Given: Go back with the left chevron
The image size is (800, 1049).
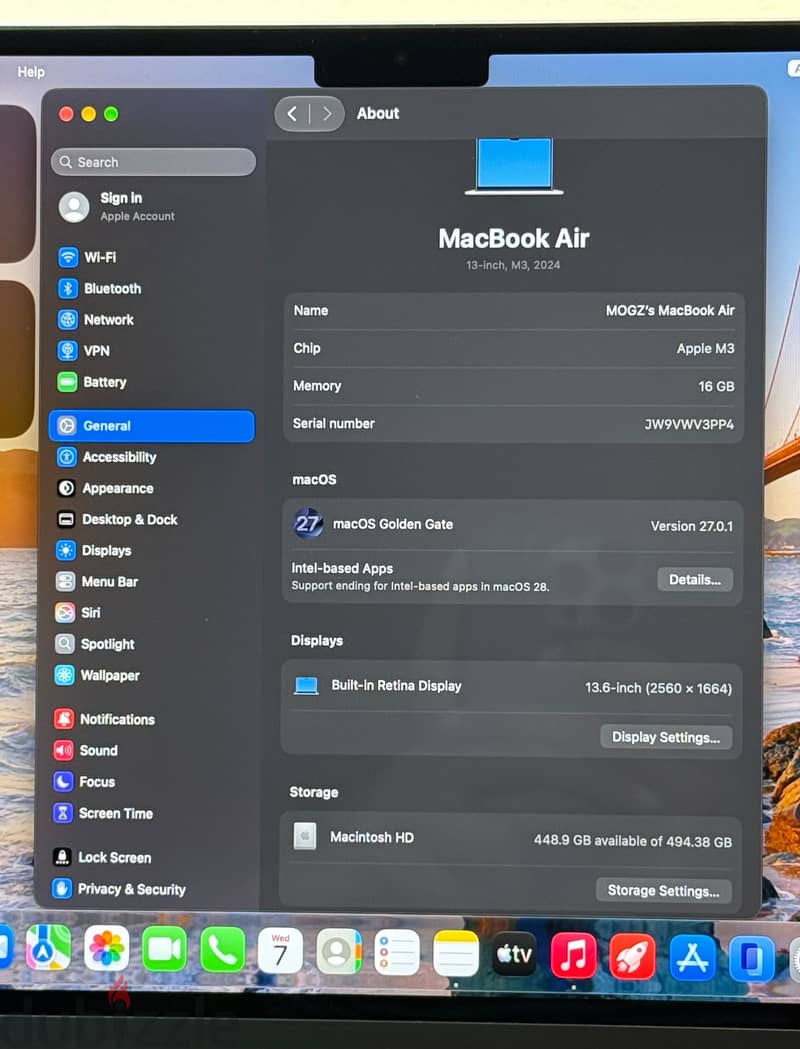Looking at the screenshot, I should click(292, 114).
